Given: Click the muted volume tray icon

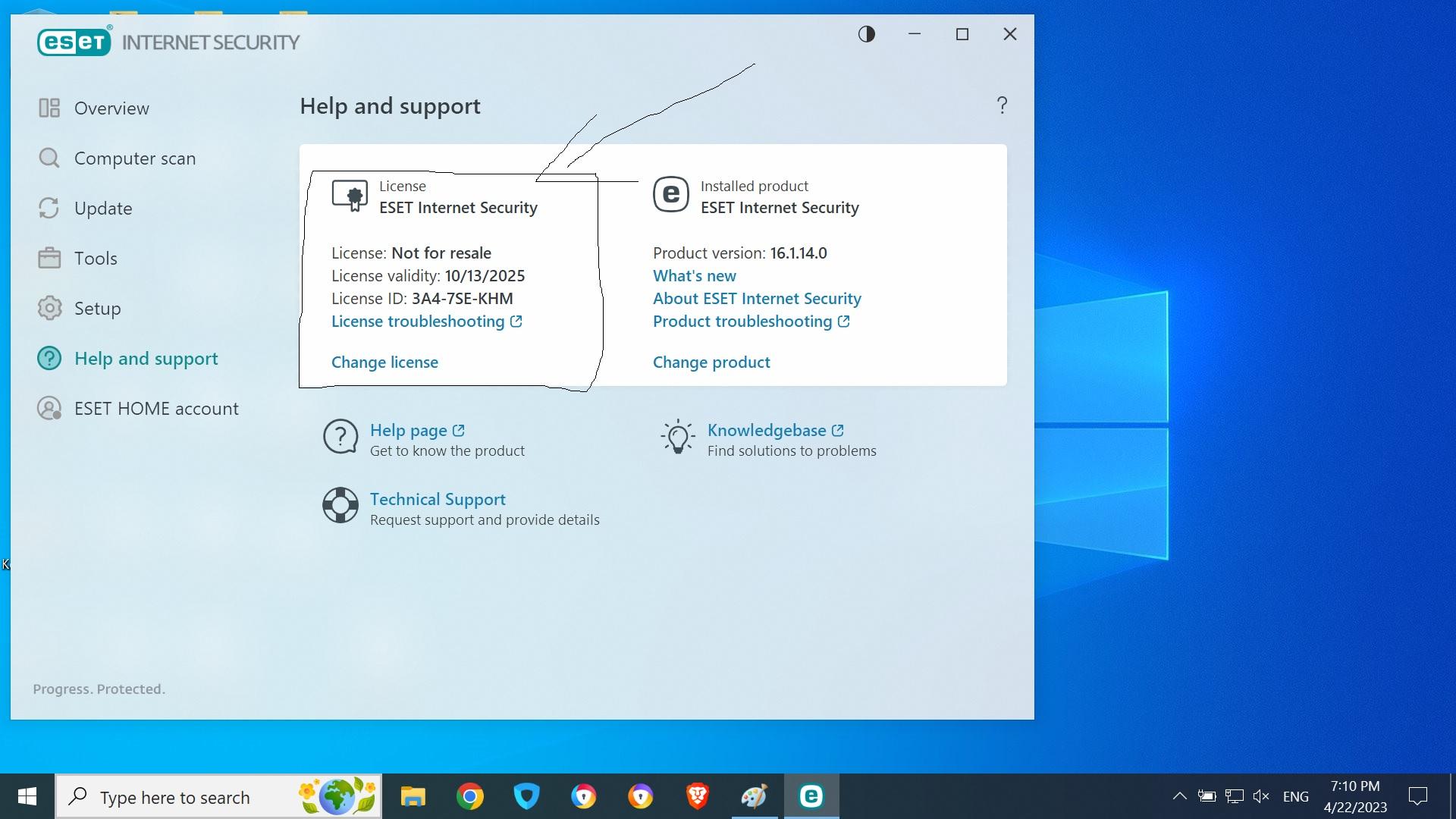Looking at the screenshot, I should [1261, 796].
